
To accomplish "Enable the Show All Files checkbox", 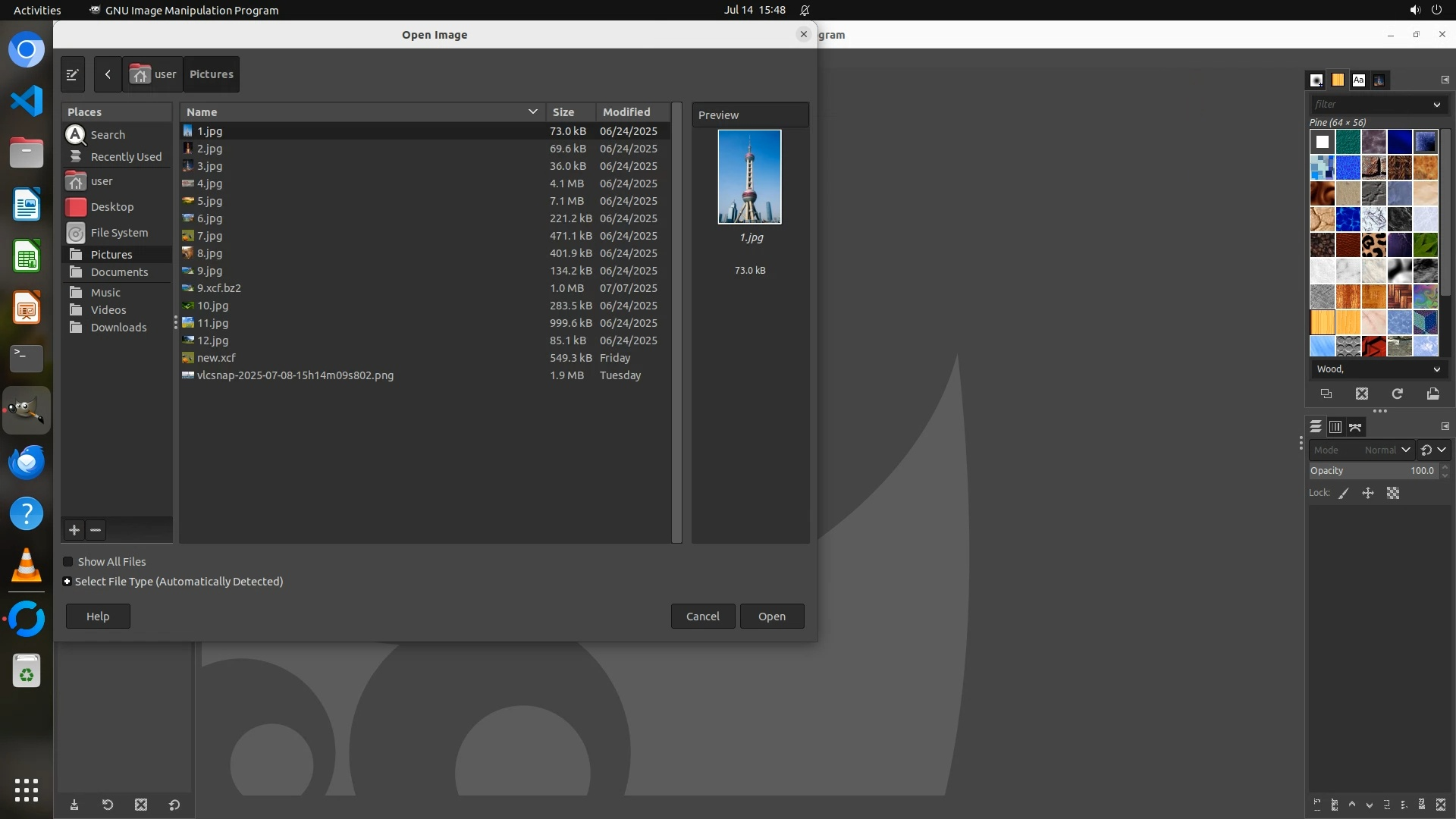I will 68,562.
